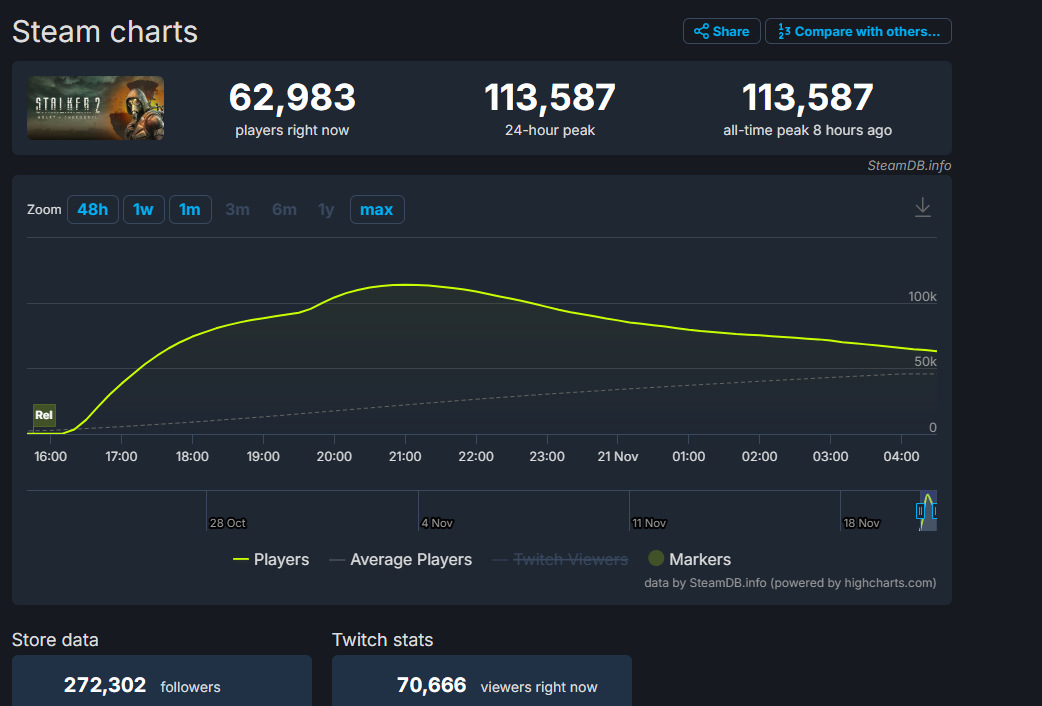The height and width of the screenshot is (706, 1042).
Task: Open the STALKER 2 game thumbnail
Action: (96, 108)
